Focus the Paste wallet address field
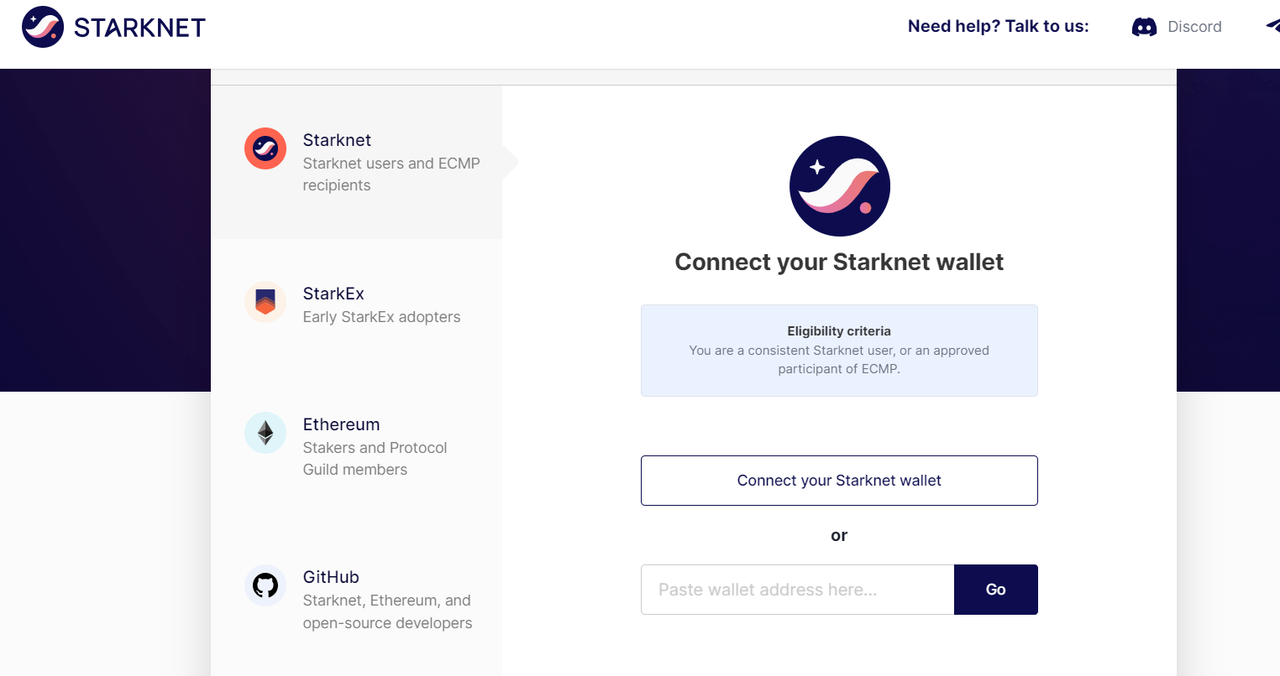Viewport: 1280px width, 676px height. (797, 590)
